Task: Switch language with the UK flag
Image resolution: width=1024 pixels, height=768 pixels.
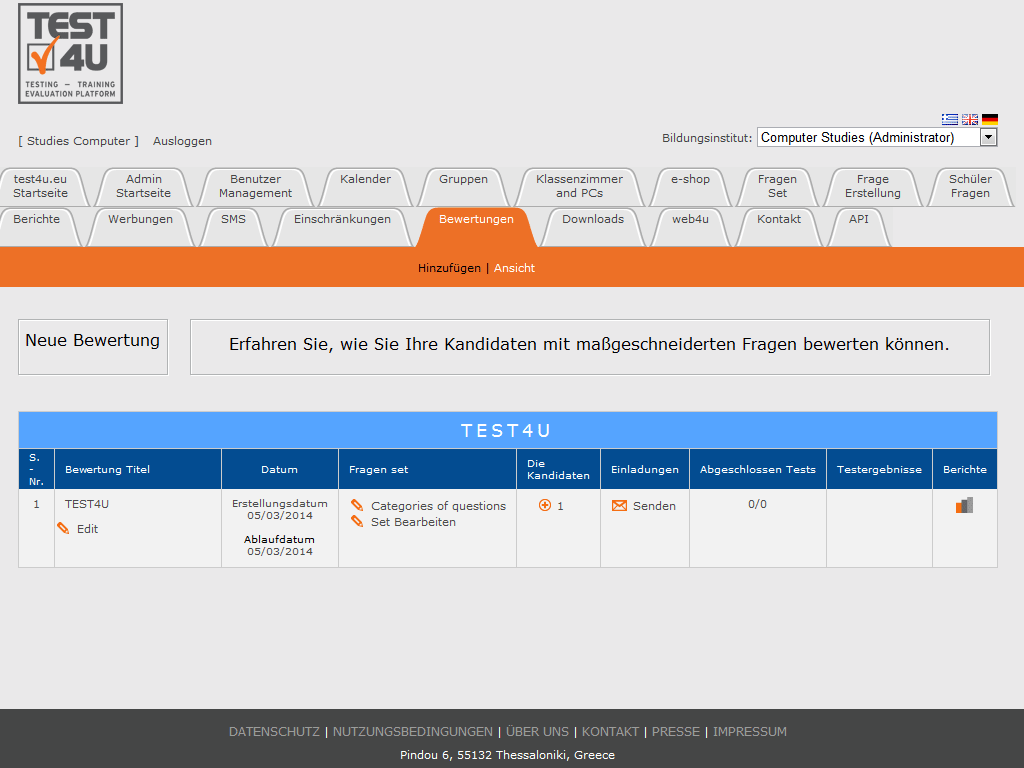Action: [970, 120]
